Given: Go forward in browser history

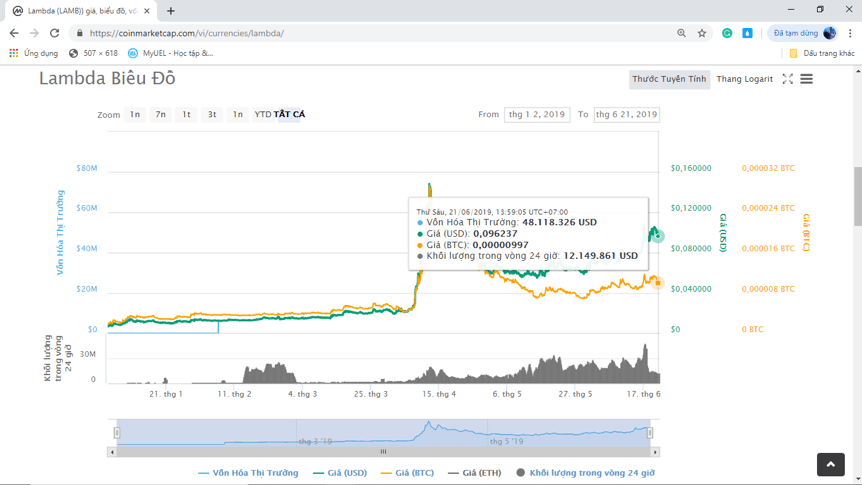Looking at the screenshot, I should [x=34, y=33].
